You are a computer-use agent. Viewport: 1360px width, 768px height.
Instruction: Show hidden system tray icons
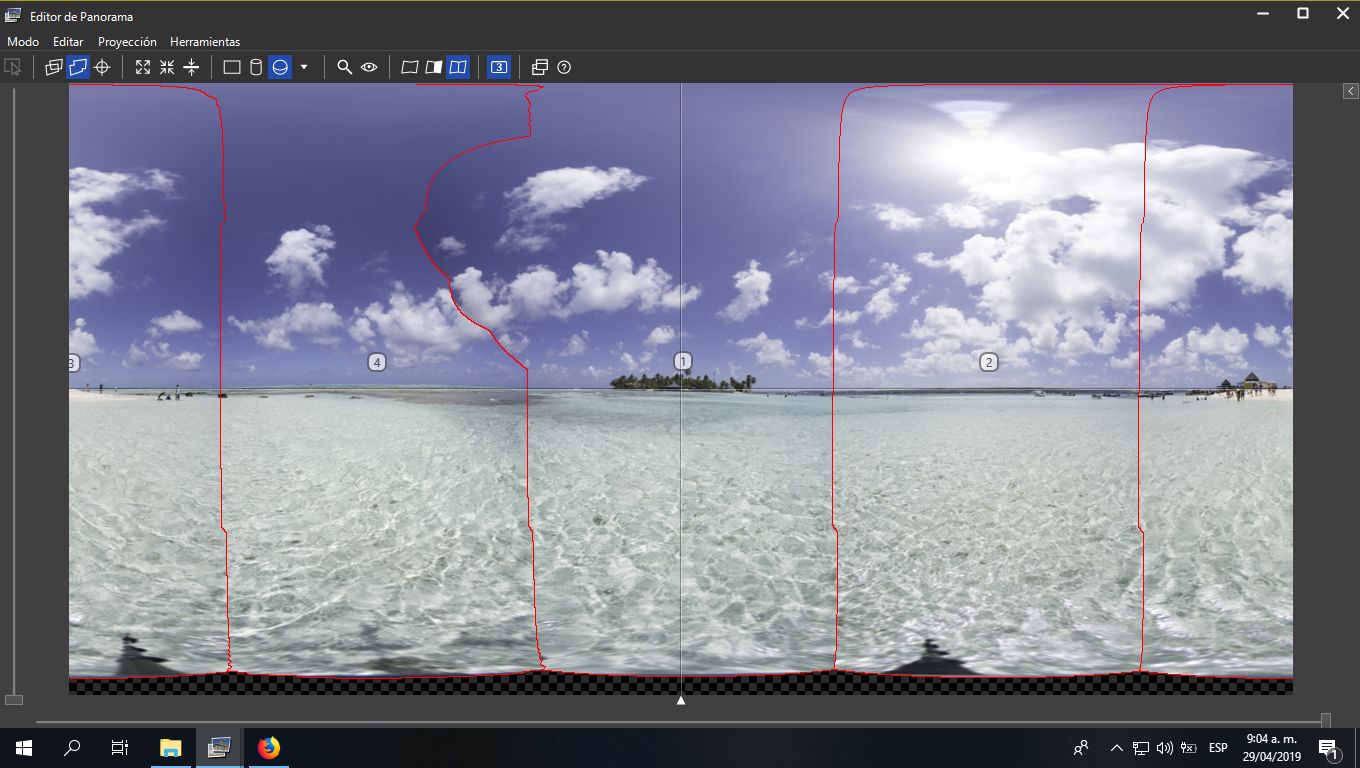click(1117, 748)
